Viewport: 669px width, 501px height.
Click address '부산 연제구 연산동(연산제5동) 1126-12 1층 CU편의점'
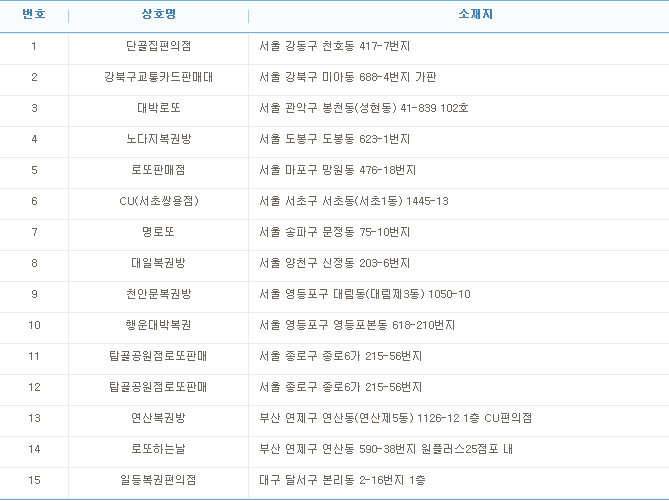point(396,418)
